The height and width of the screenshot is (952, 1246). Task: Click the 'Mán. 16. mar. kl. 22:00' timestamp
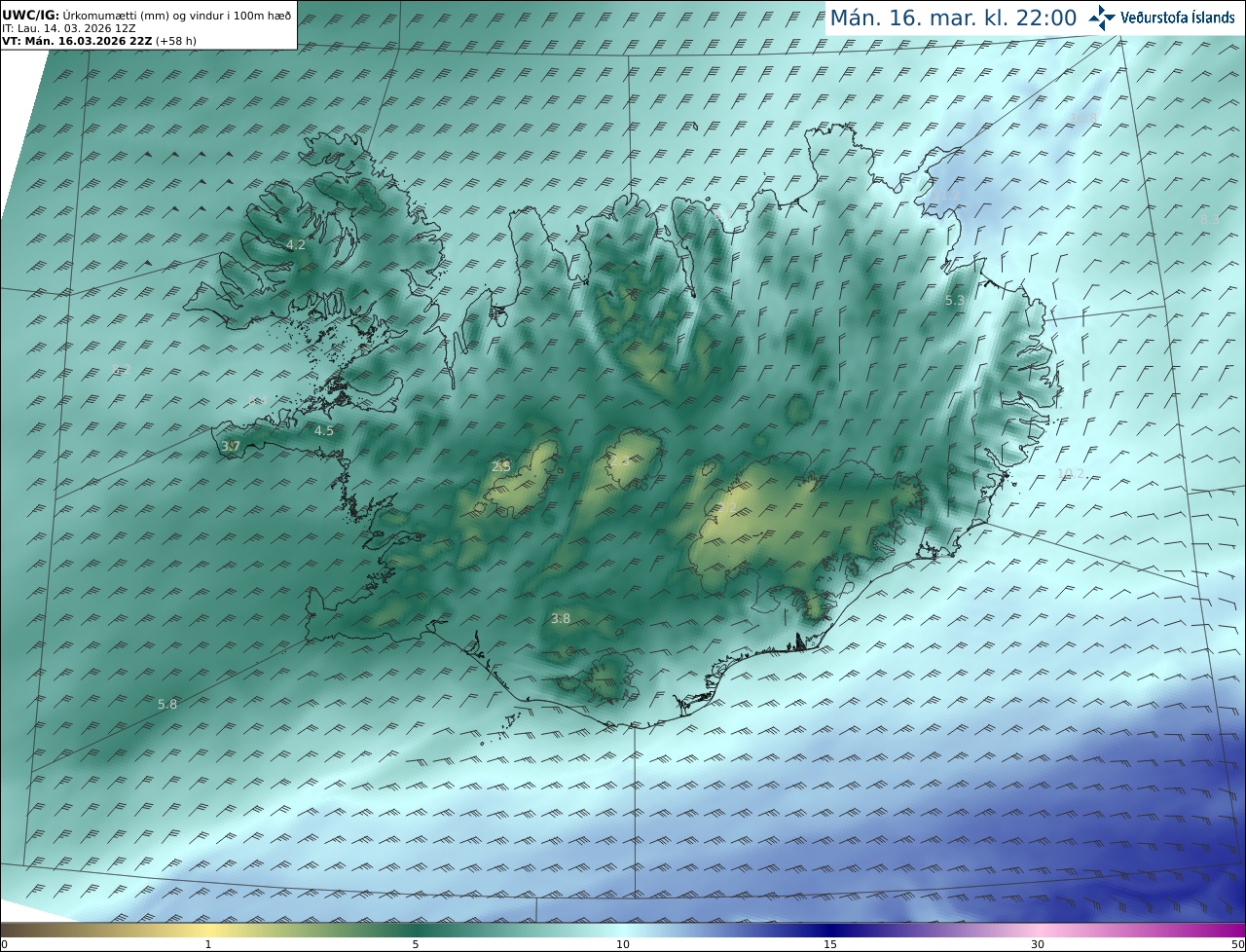953,18
